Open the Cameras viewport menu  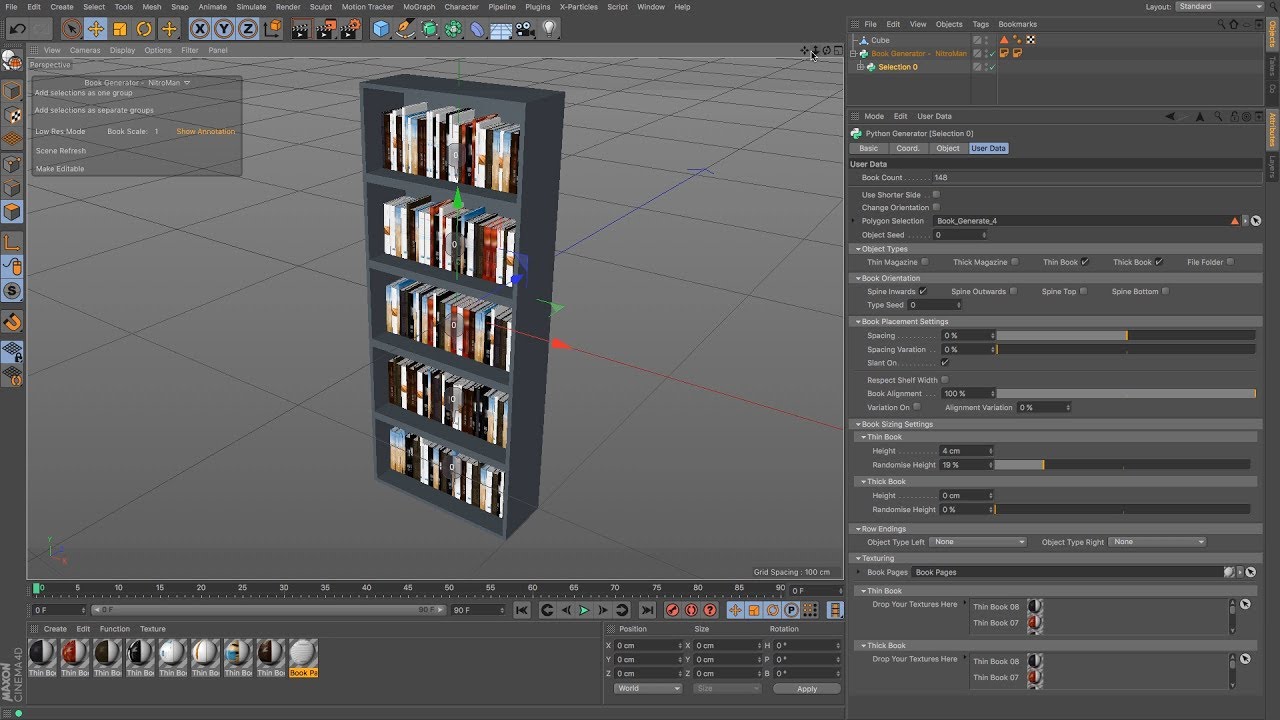click(85, 50)
